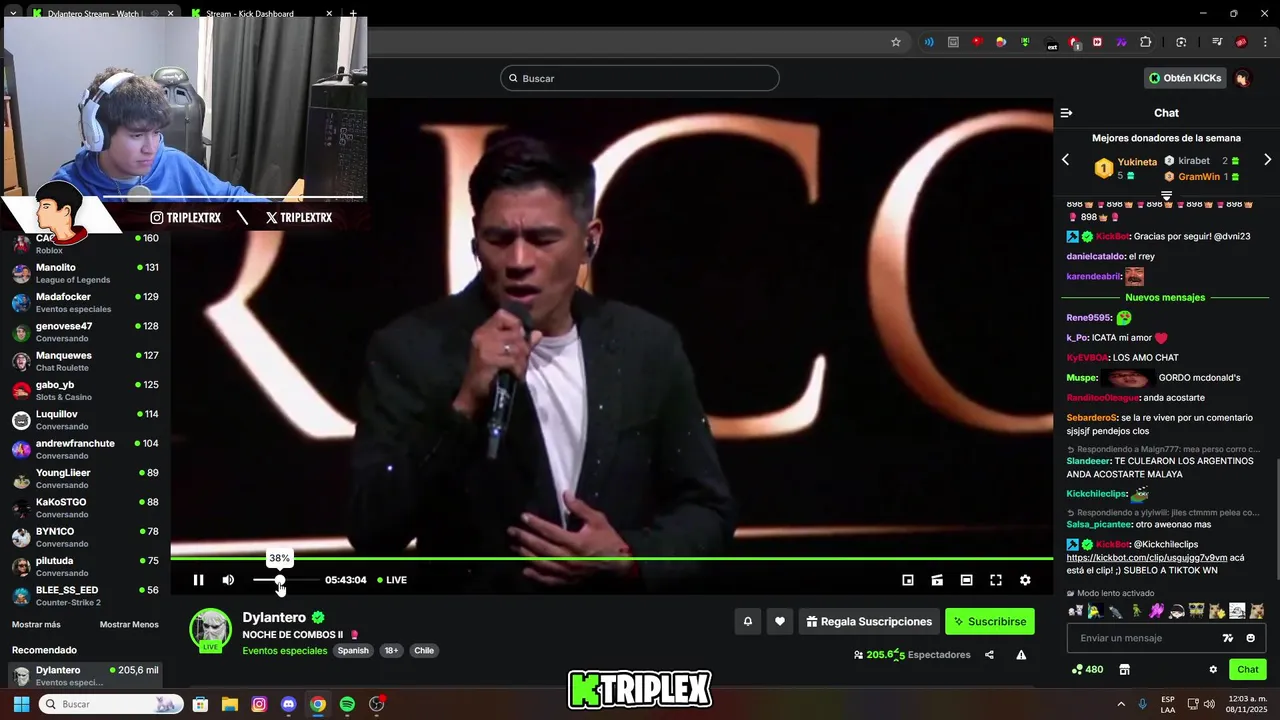Open Manolito channel in sidebar
Screen dimensions: 1280x720
click(x=85, y=273)
